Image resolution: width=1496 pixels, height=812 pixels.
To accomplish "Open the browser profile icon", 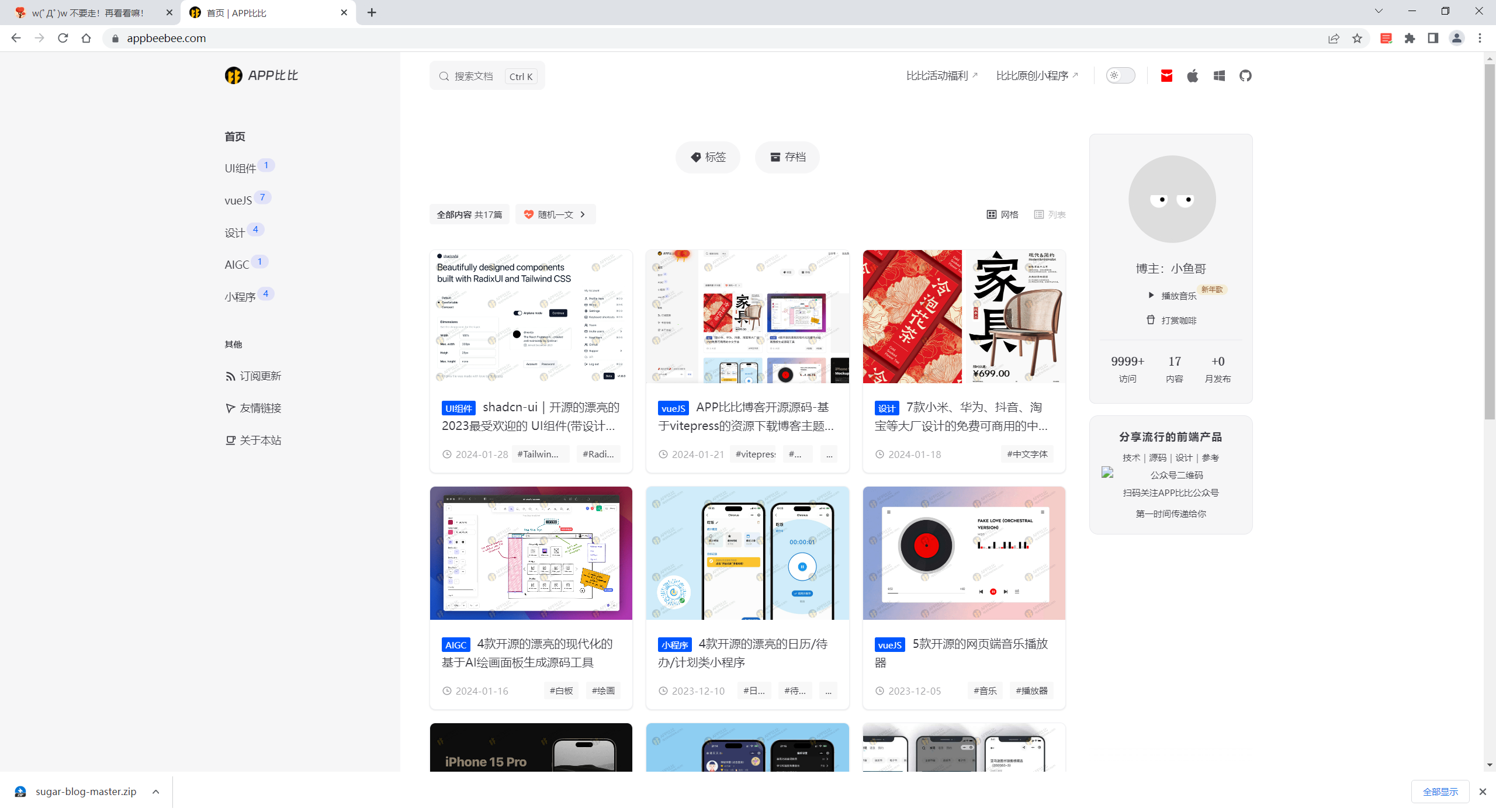I will click(1456, 38).
